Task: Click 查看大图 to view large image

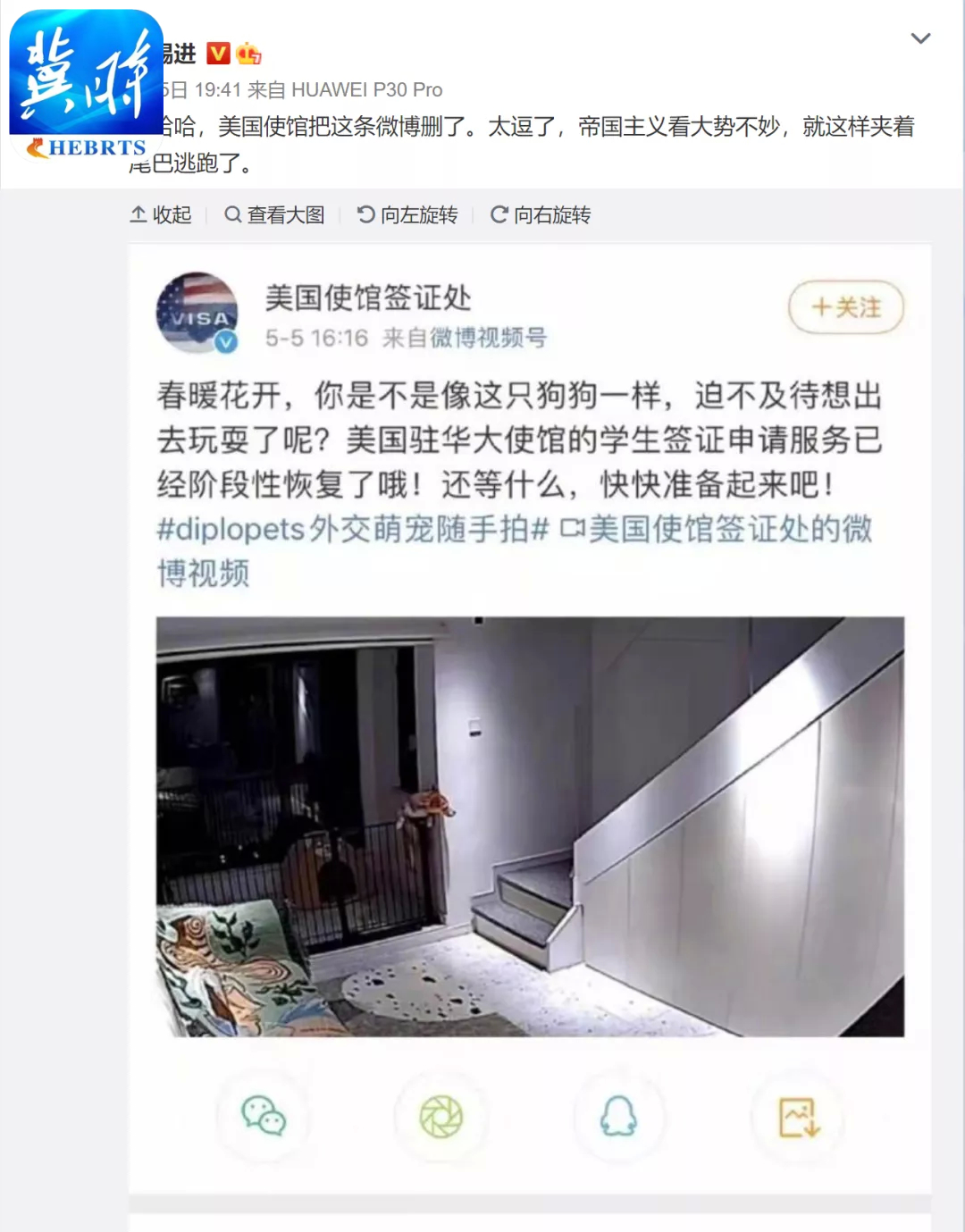Action: [x=274, y=214]
